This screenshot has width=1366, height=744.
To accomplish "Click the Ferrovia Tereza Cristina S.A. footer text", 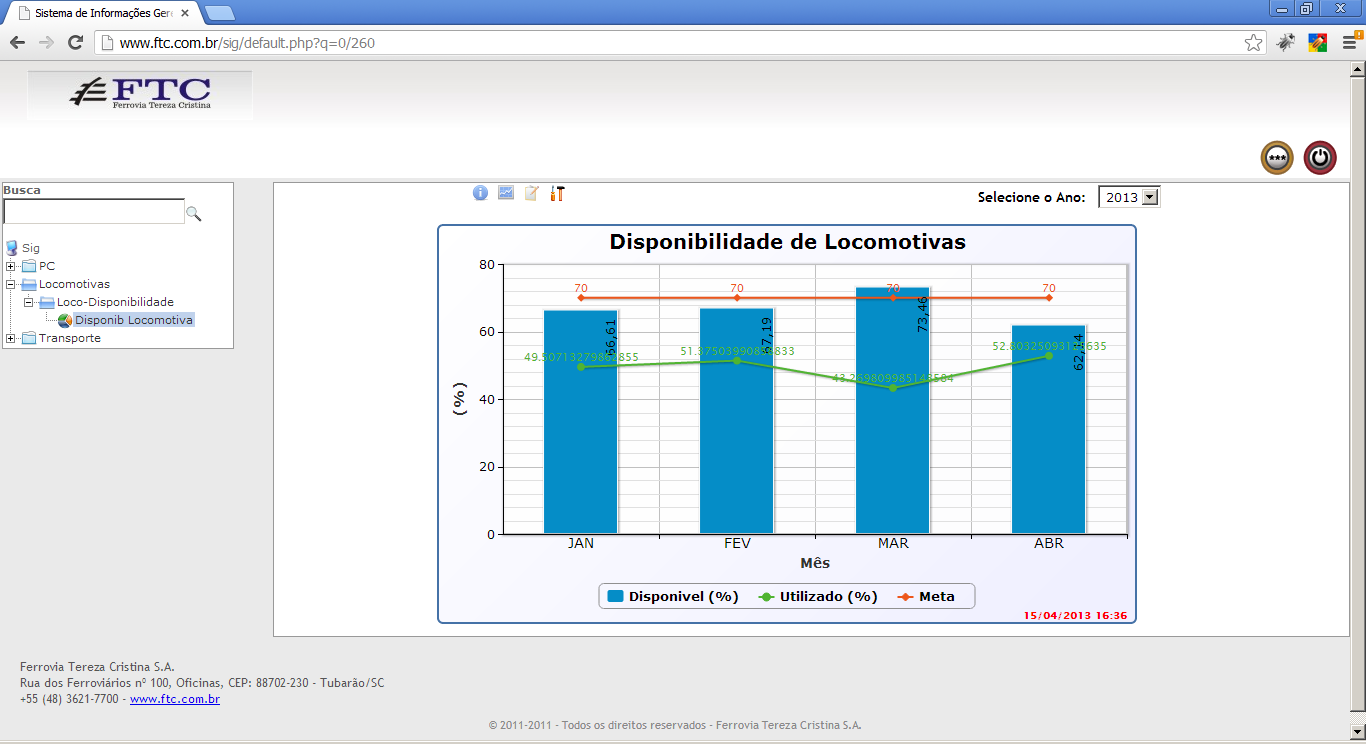I will 97,667.
